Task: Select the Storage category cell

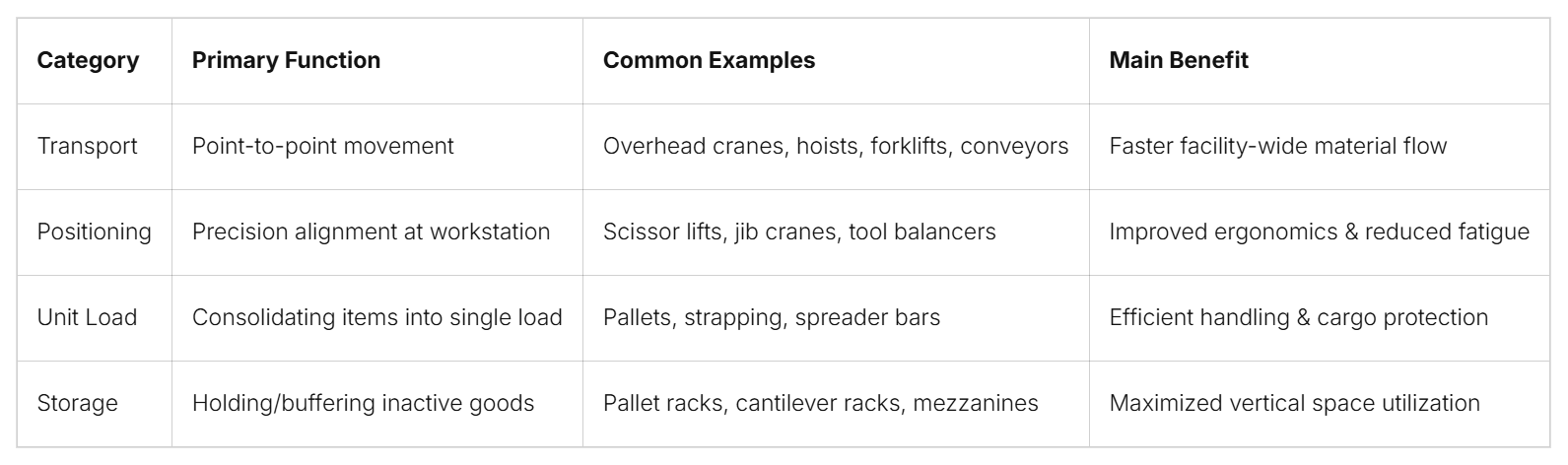Action: tap(95, 404)
